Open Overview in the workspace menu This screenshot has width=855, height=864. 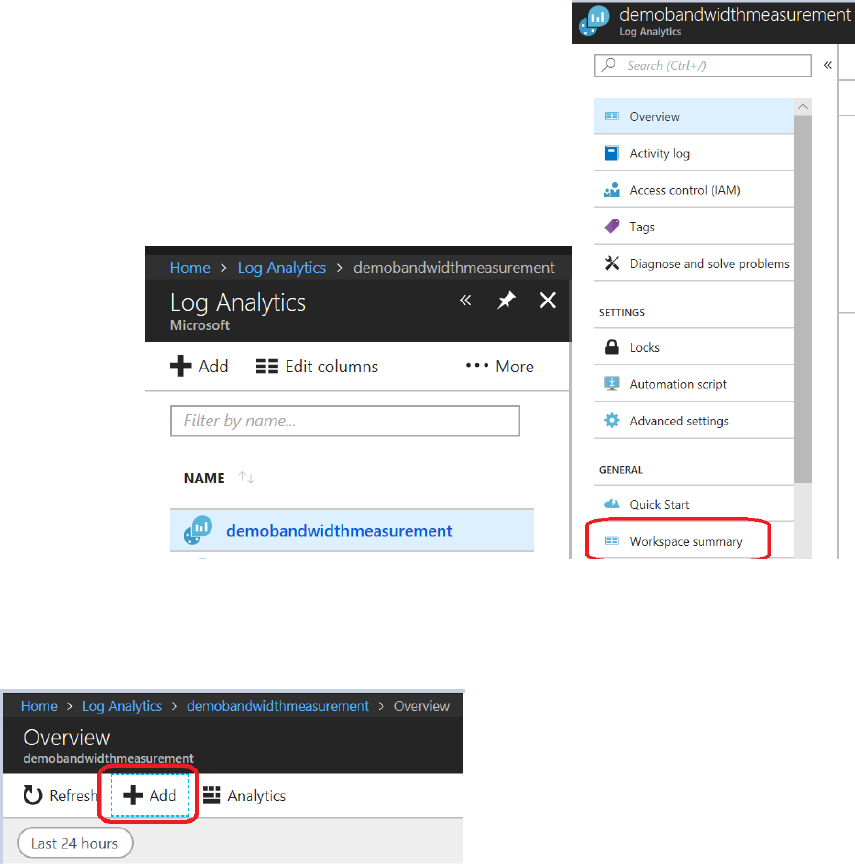coord(694,116)
